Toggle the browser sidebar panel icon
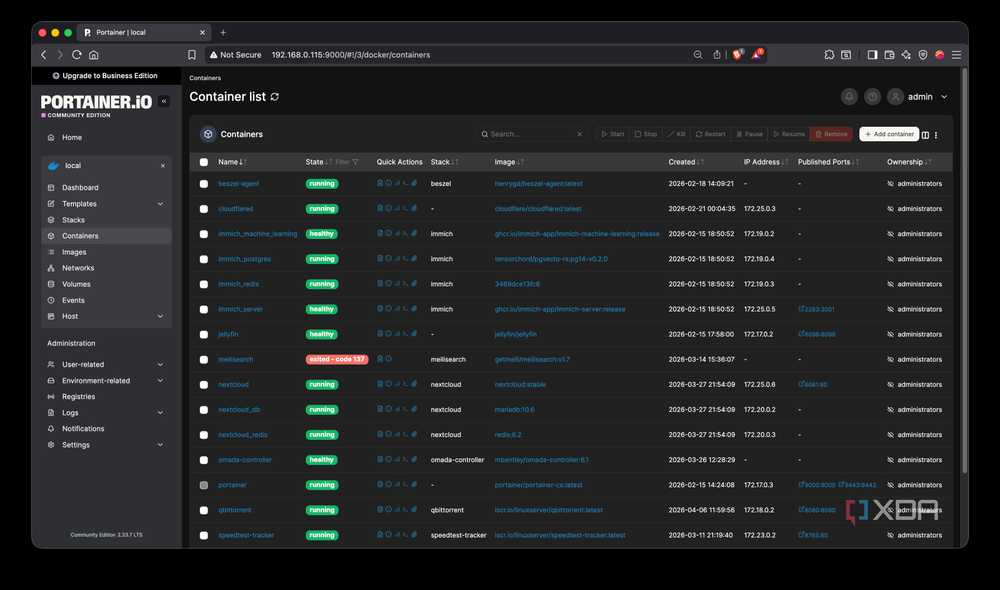Viewport: 1000px width, 590px height. (872, 55)
